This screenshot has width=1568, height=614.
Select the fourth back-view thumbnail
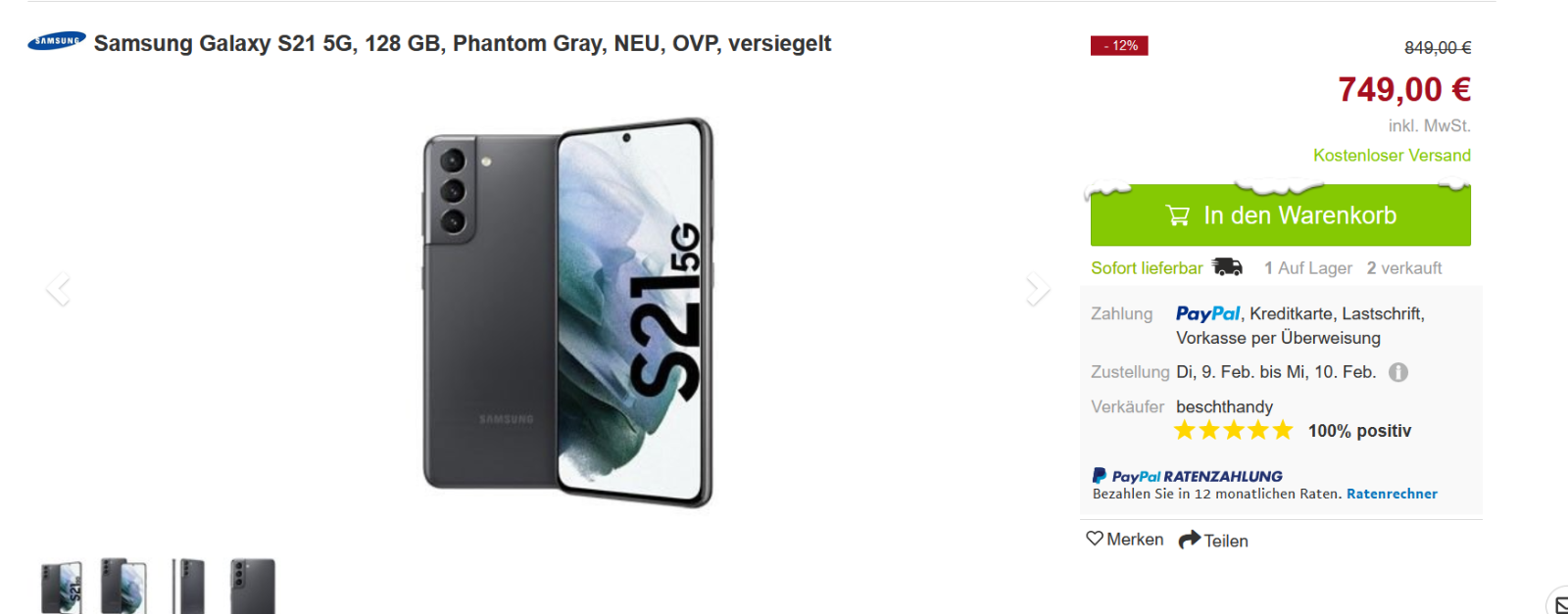[x=253, y=587]
